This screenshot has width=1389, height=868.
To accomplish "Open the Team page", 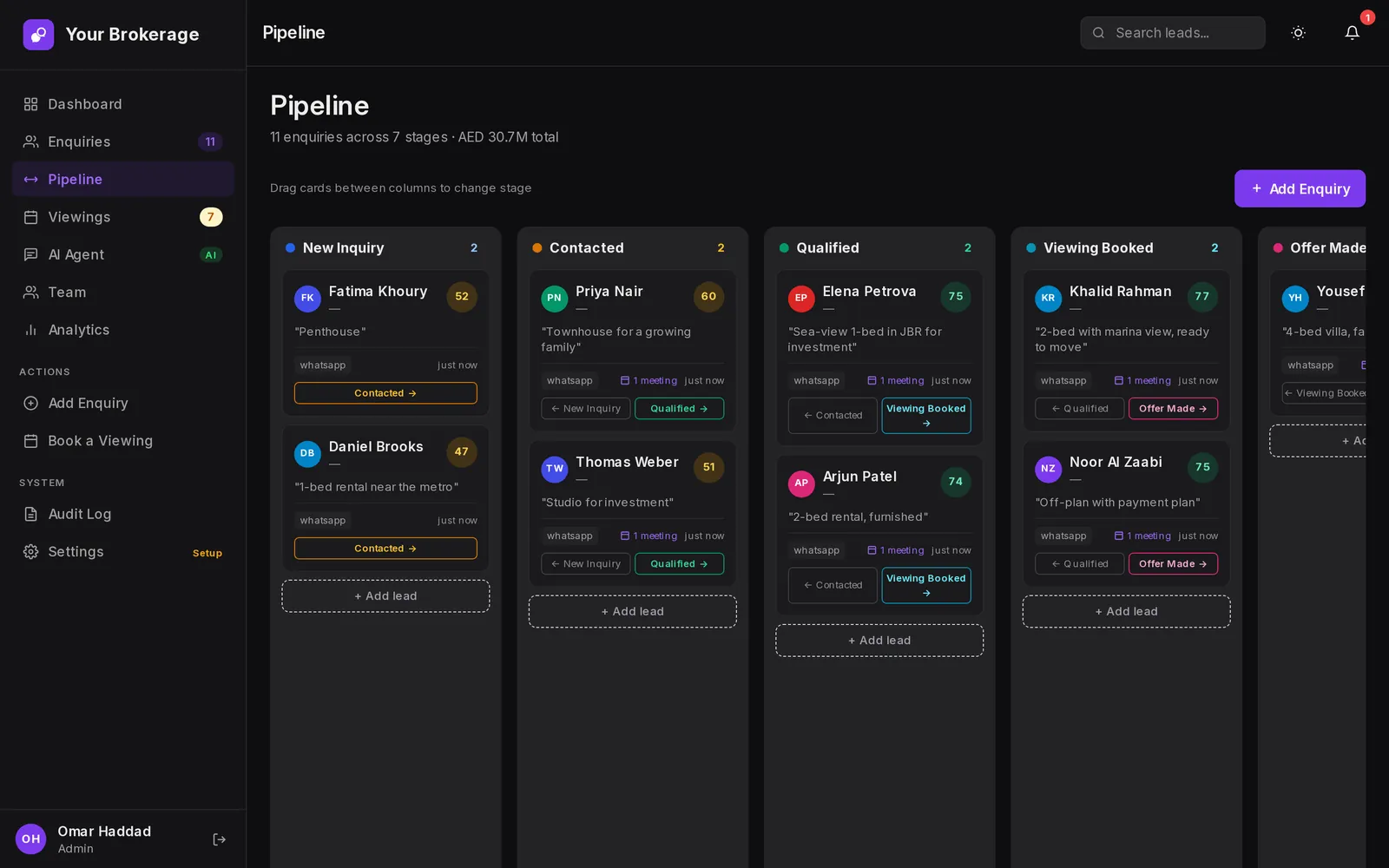I will pos(123,293).
